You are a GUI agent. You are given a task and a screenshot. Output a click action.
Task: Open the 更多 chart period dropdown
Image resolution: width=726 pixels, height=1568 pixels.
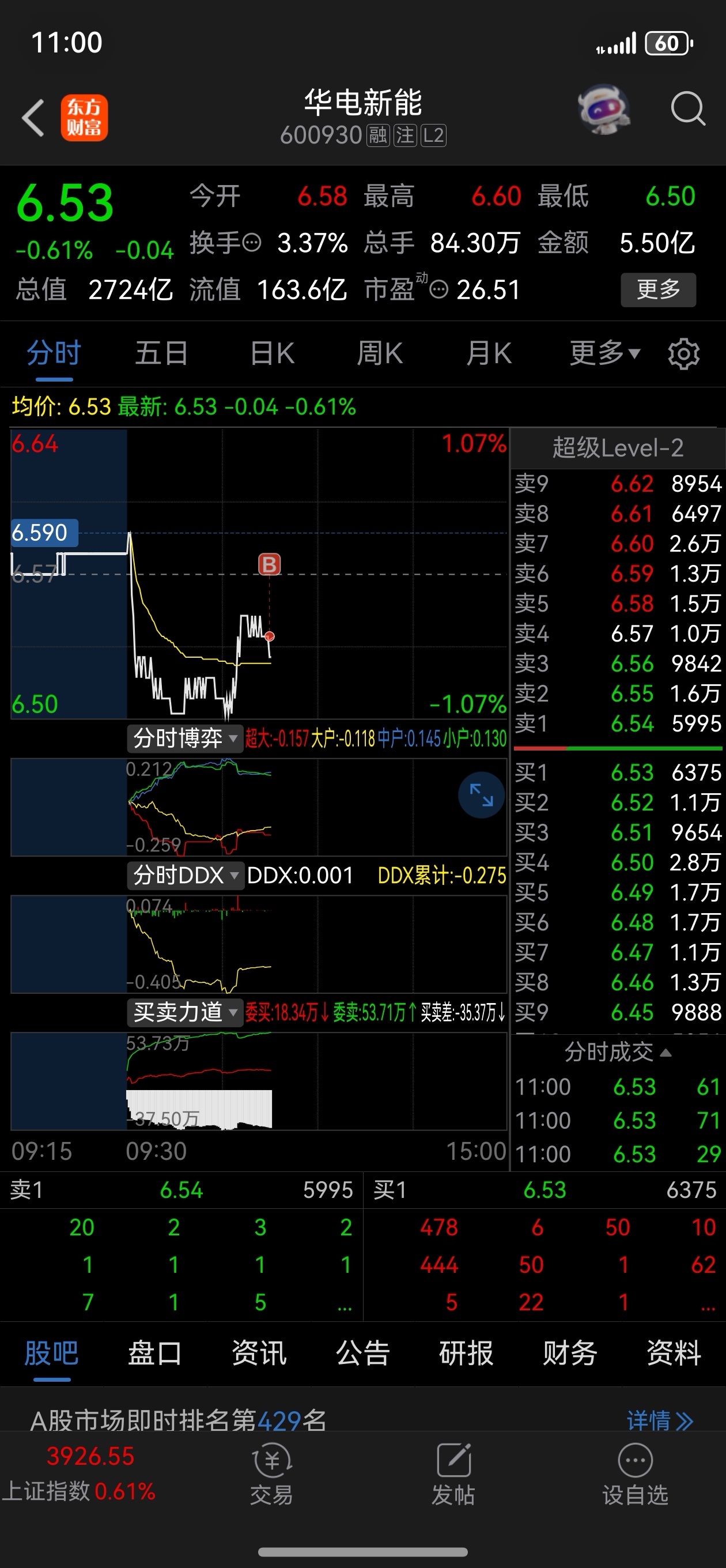coord(605,353)
